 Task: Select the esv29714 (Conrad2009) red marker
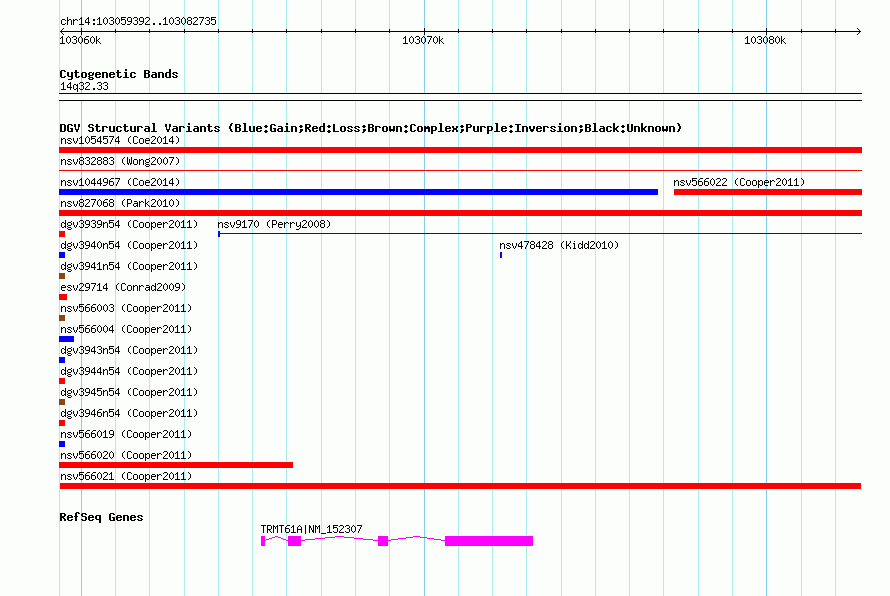click(x=63, y=297)
